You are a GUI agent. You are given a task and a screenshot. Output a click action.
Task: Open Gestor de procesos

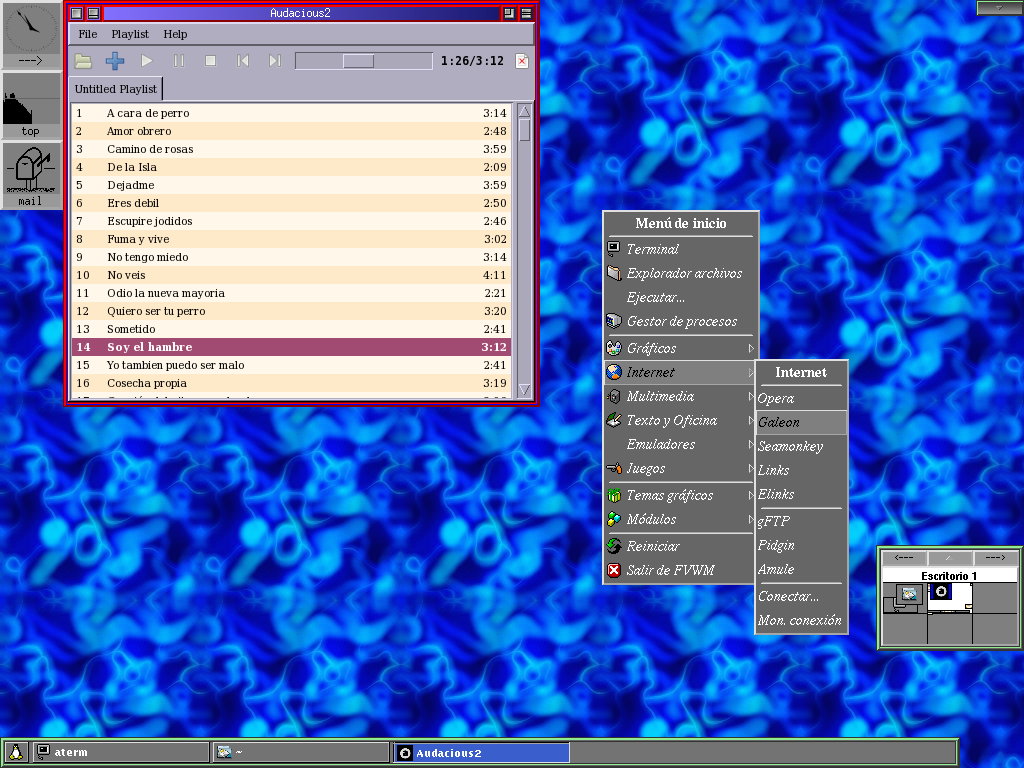(x=679, y=321)
